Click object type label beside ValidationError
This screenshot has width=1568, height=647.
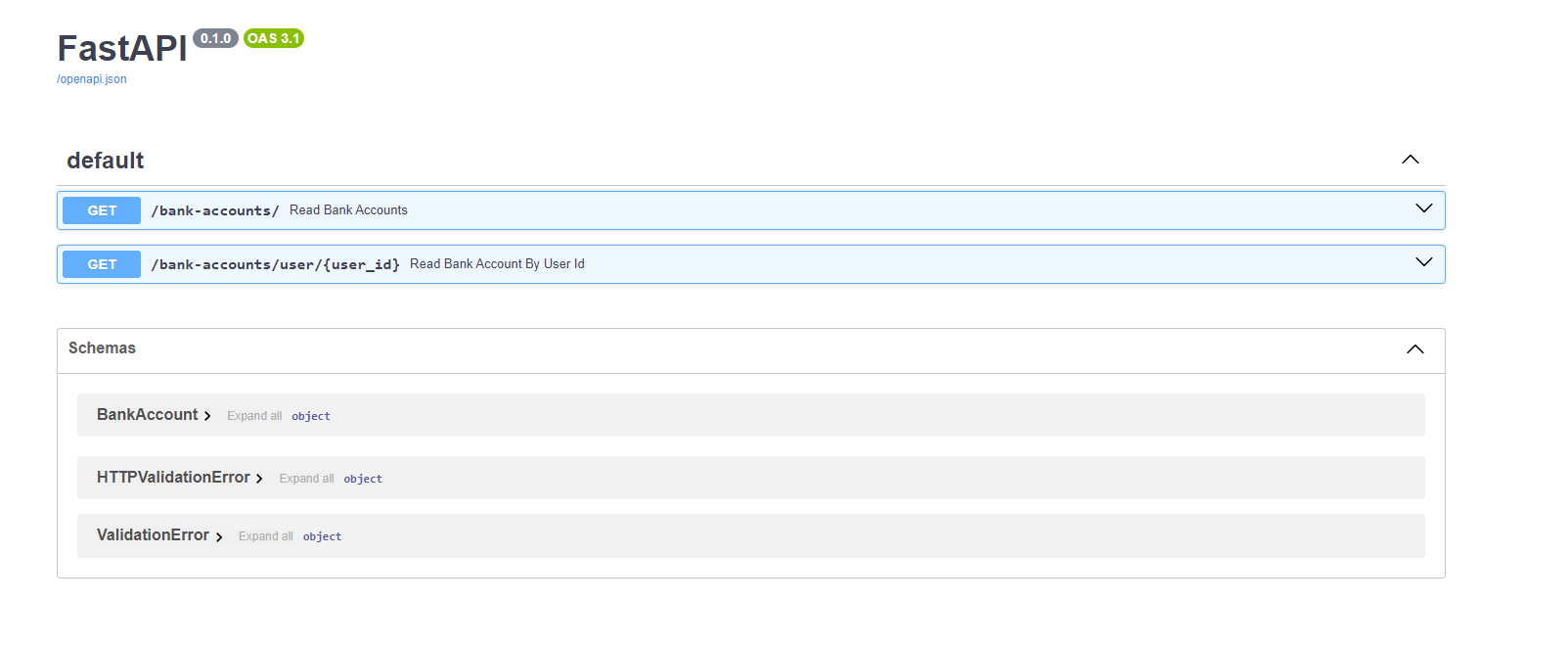[x=322, y=536]
